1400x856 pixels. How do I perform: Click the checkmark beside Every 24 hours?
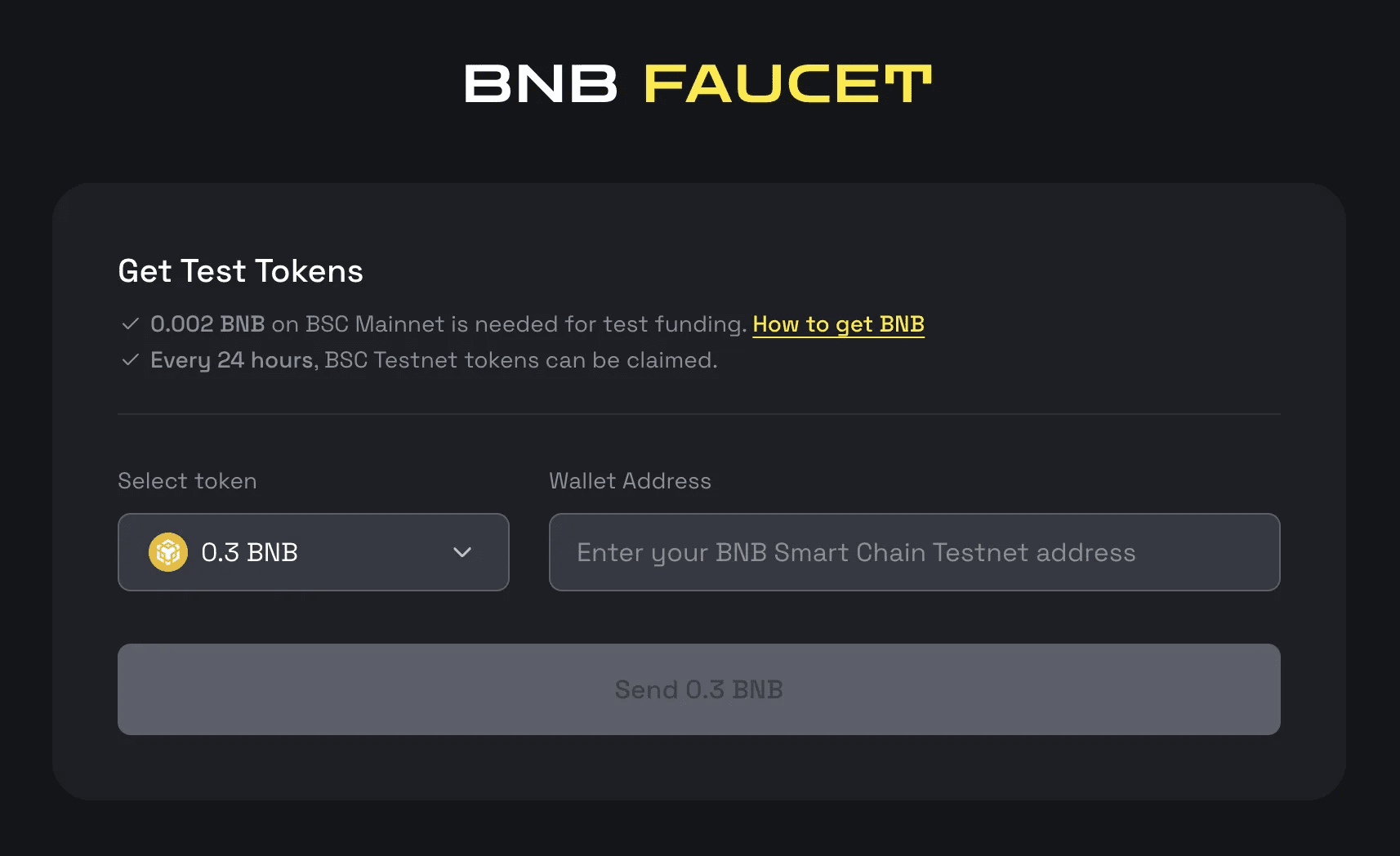coord(130,360)
